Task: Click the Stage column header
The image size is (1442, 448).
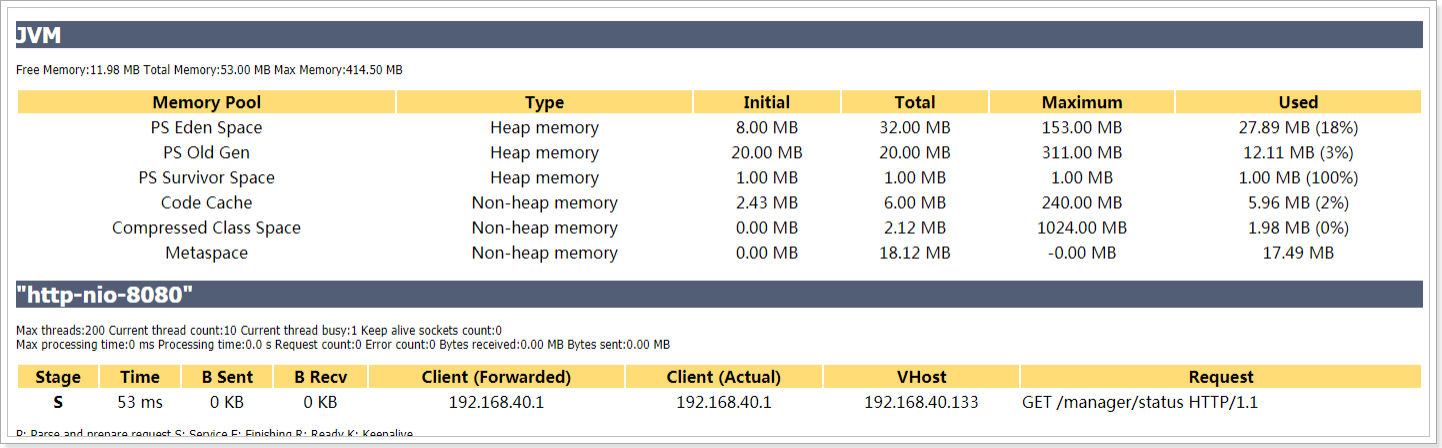Action: [x=57, y=377]
